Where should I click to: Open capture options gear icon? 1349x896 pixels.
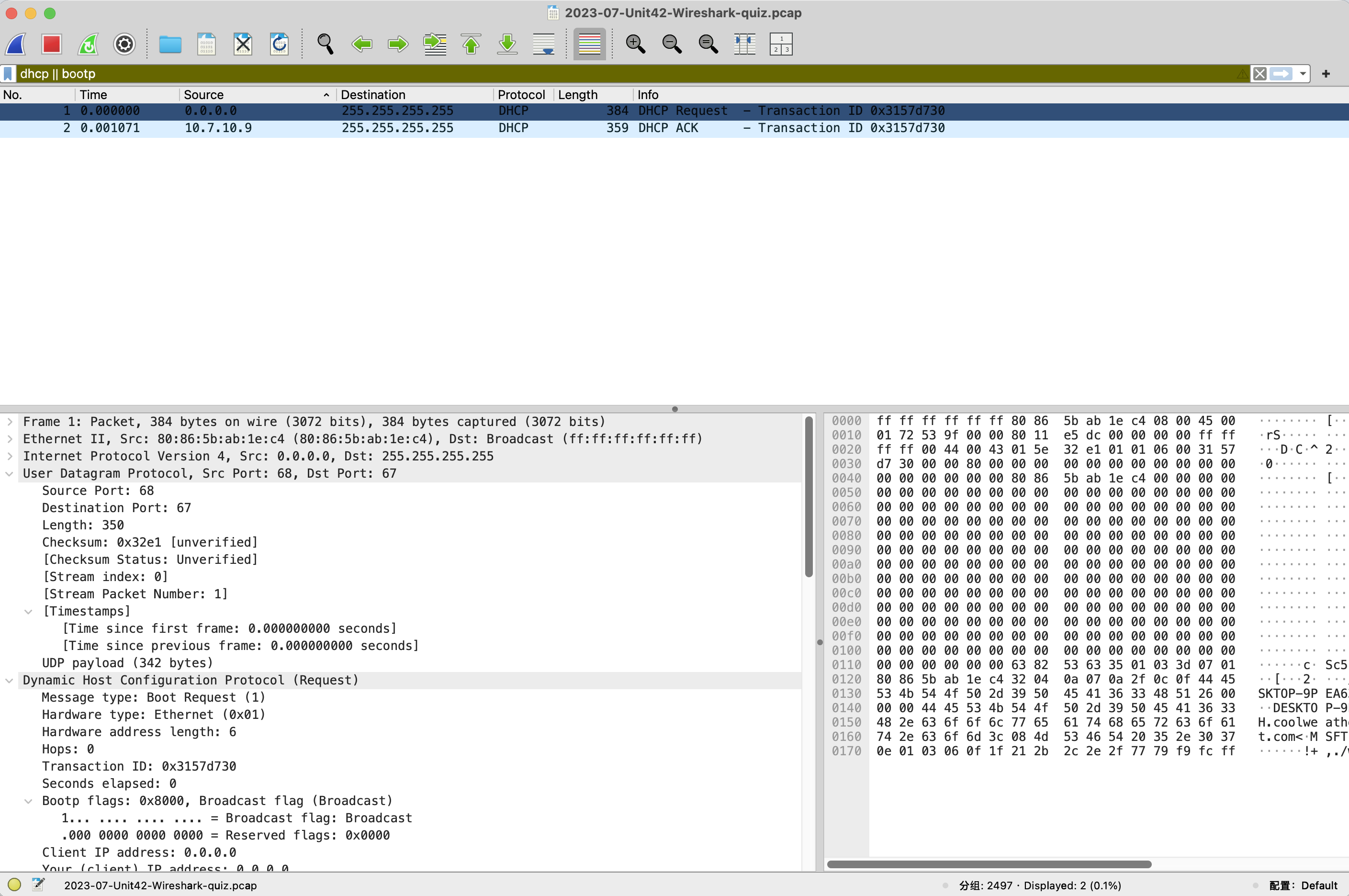click(124, 44)
